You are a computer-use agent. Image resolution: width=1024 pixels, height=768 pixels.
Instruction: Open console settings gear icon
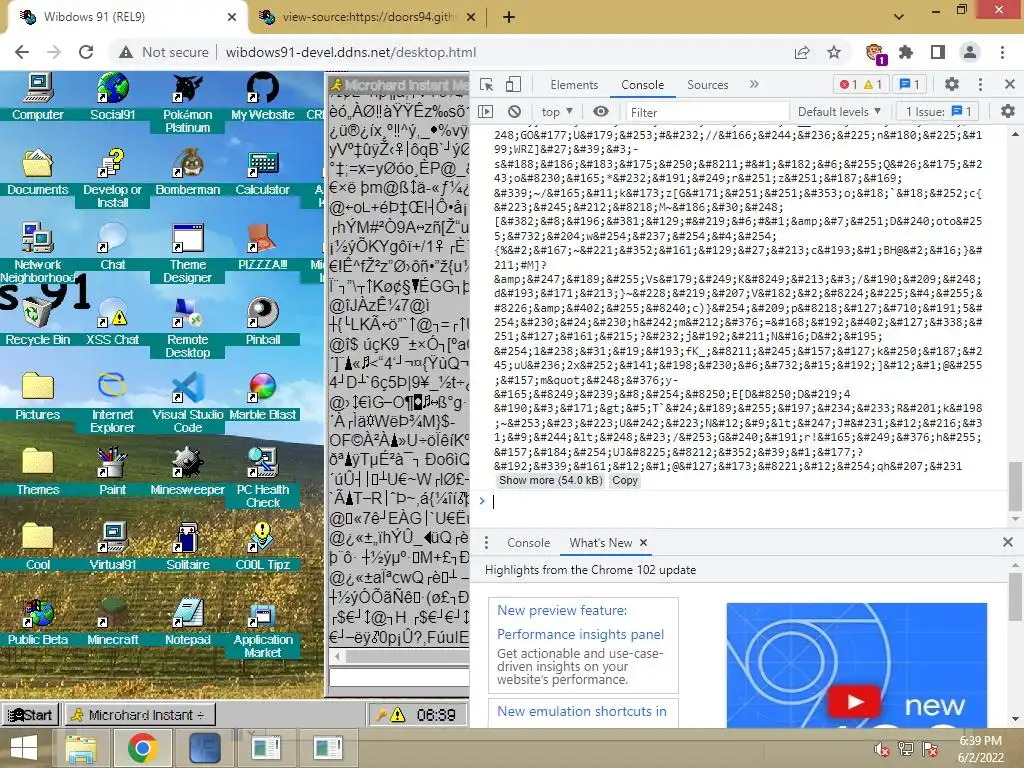pyautogui.click(x=1008, y=112)
